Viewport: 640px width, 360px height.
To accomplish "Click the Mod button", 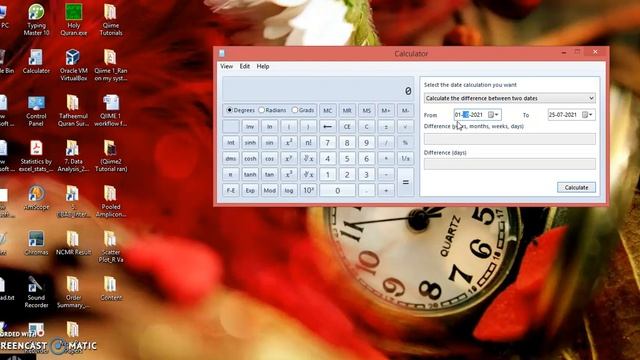I will (269, 191).
